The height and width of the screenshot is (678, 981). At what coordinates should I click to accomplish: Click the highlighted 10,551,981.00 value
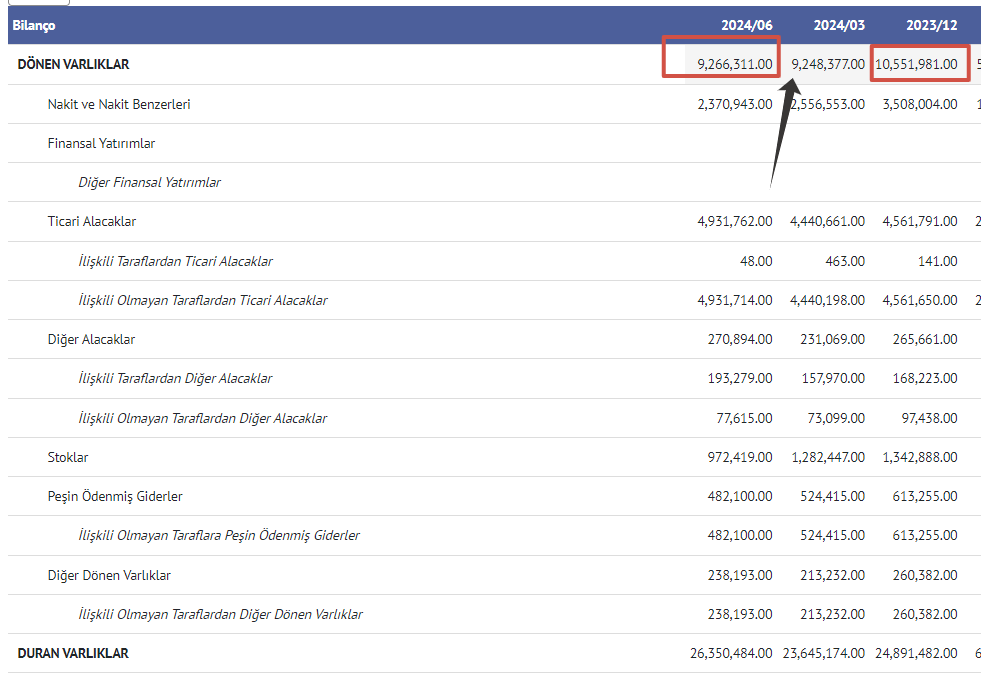pos(916,65)
